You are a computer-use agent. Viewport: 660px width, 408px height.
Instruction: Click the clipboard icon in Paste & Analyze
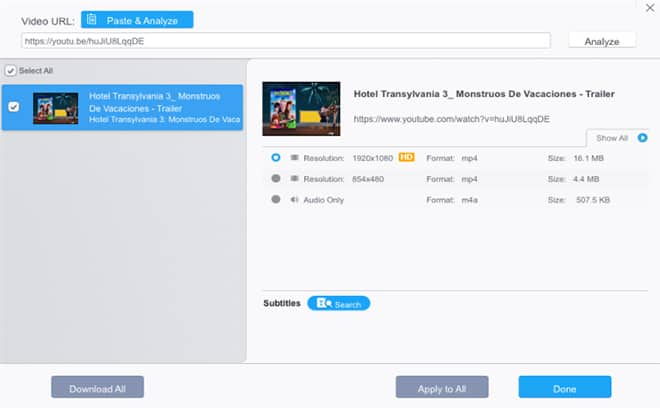point(91,19)
